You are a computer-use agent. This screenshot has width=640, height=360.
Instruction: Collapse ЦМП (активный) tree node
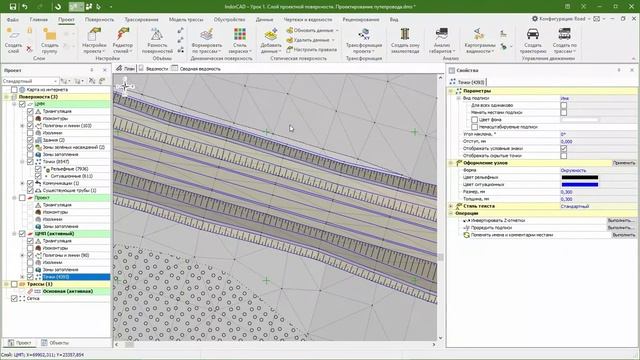pyautogui.click(x=14, y=234)
